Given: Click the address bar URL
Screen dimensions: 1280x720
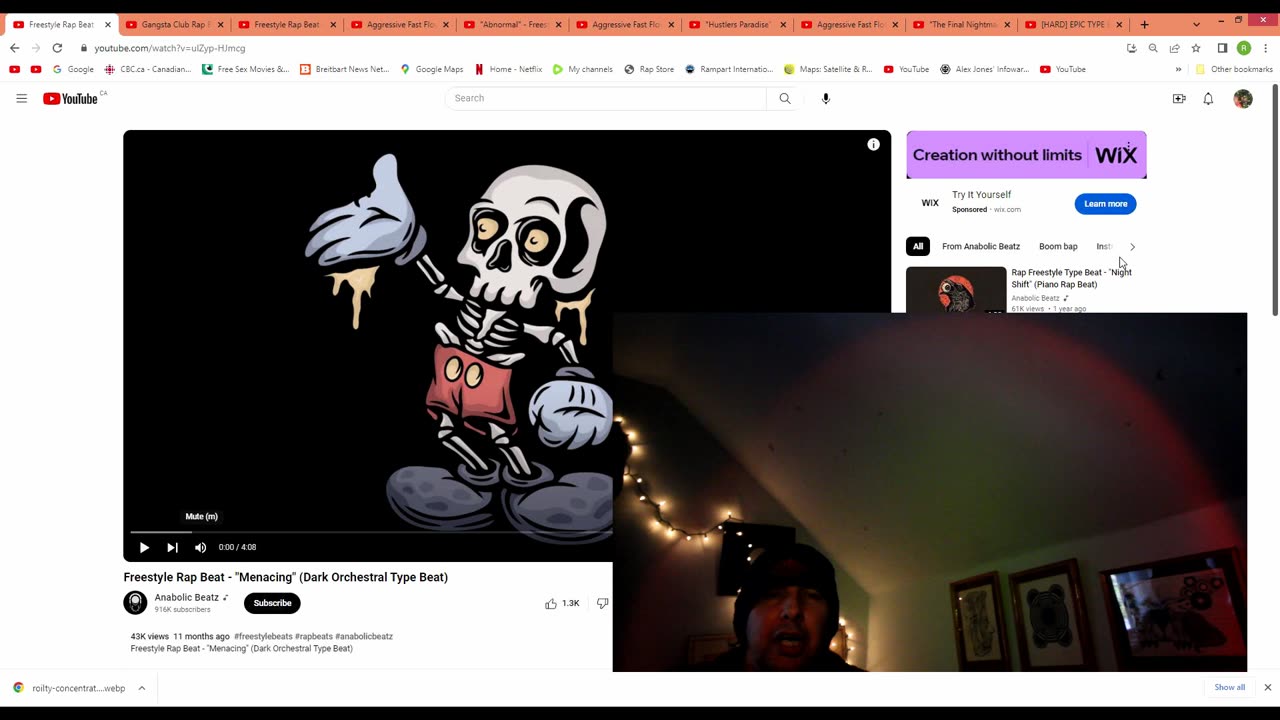Looking at the screenshot, I should tap(170, 48).
